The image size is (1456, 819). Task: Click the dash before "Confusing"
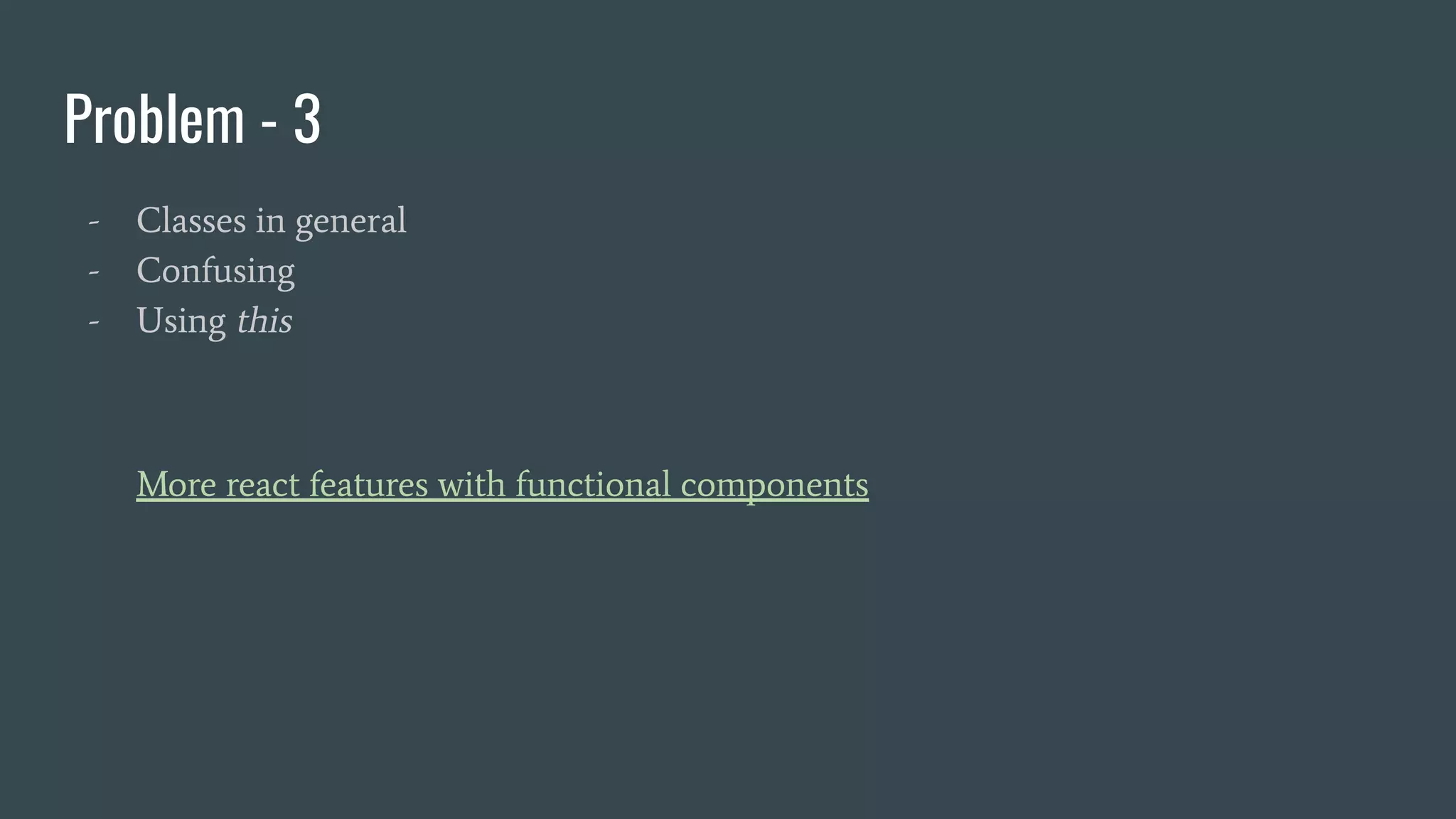click(x=94, y=272)
